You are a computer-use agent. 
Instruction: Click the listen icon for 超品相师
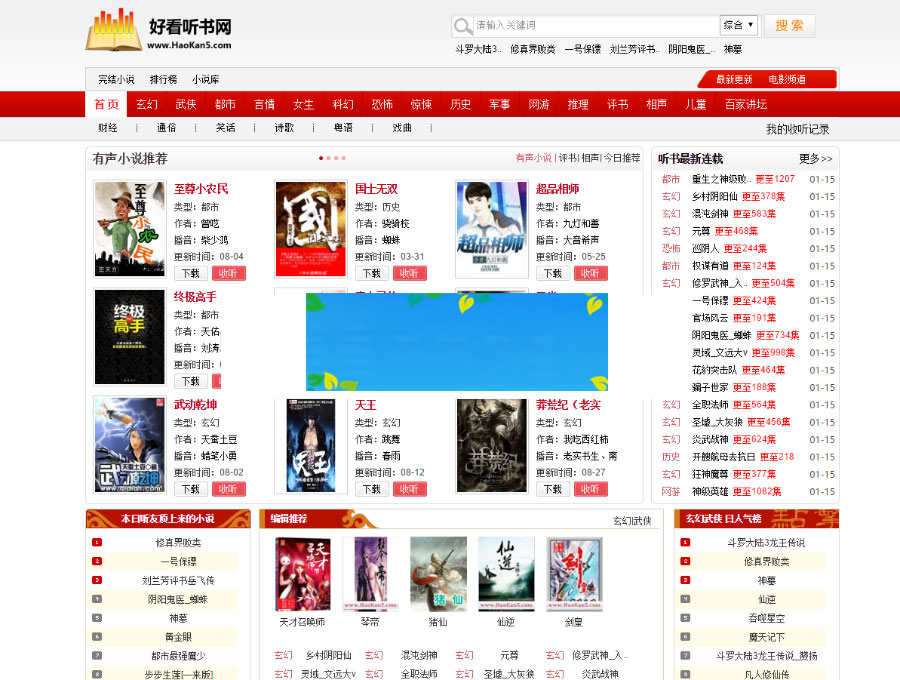click(590, 271)
